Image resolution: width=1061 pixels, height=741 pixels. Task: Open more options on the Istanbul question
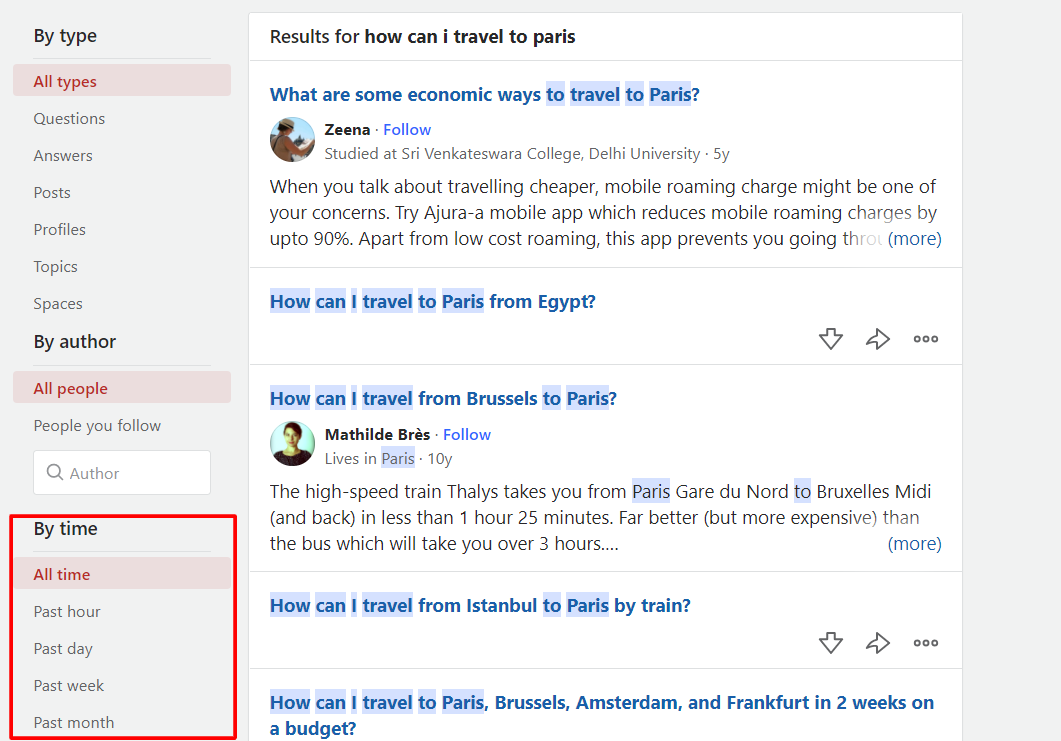click(x=925, y=643)
